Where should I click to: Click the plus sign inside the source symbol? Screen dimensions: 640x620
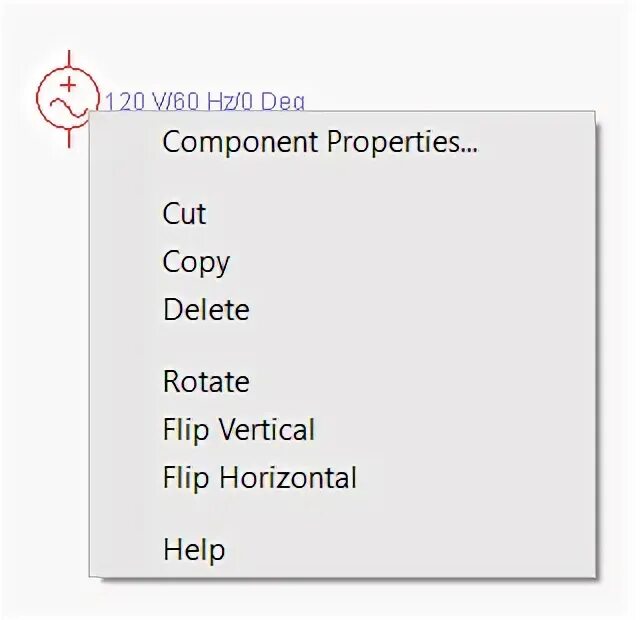[69, 85]
